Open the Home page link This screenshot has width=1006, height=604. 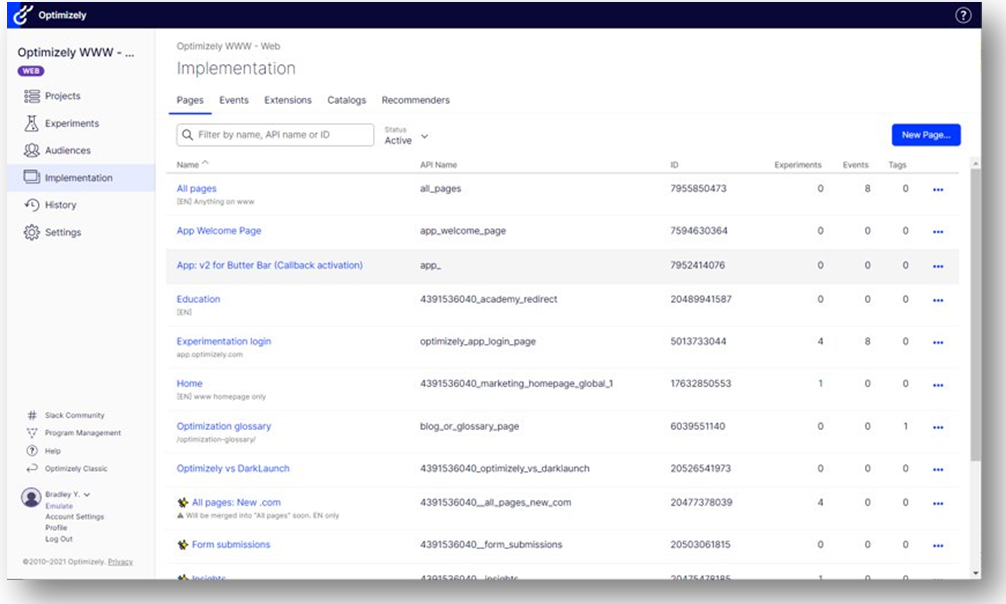(189, 384)
